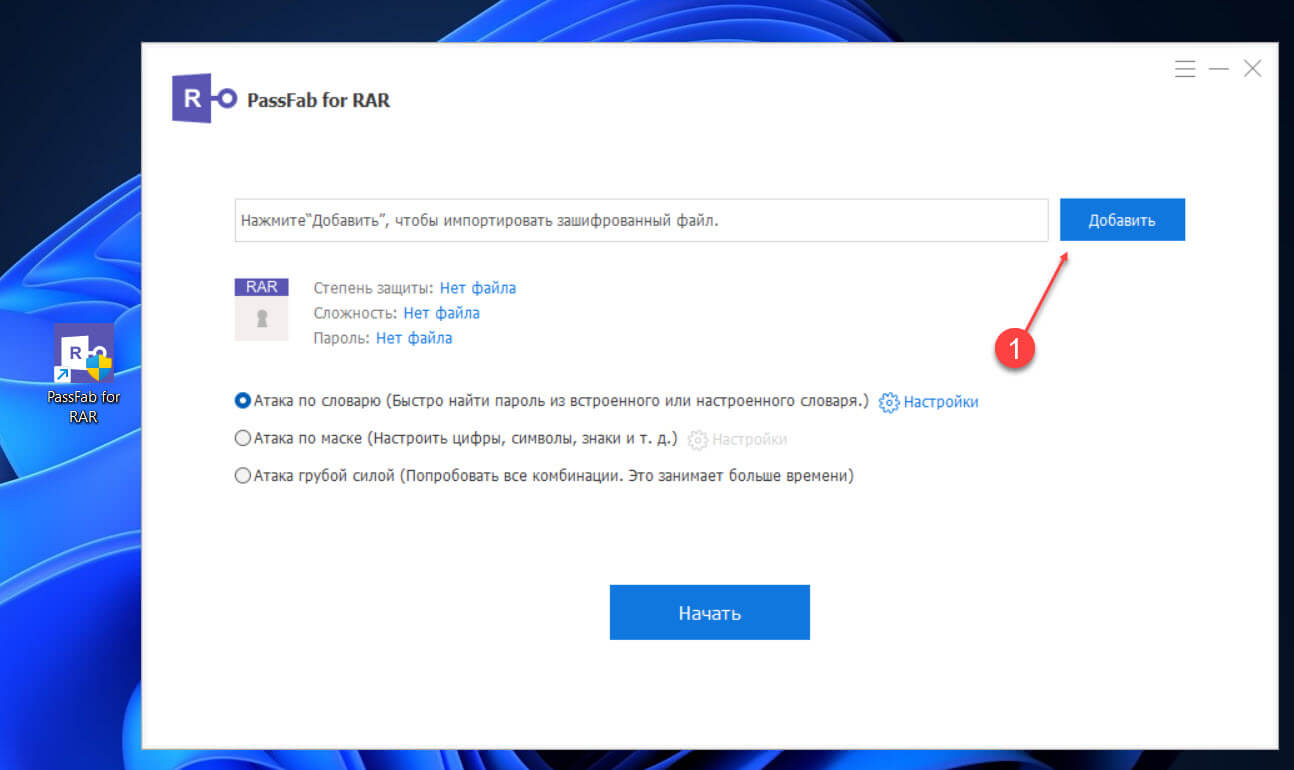Click the encrypted file path input field
Image resolution: width=1294 pixels, height=770 pixels.
pos(641,220)
